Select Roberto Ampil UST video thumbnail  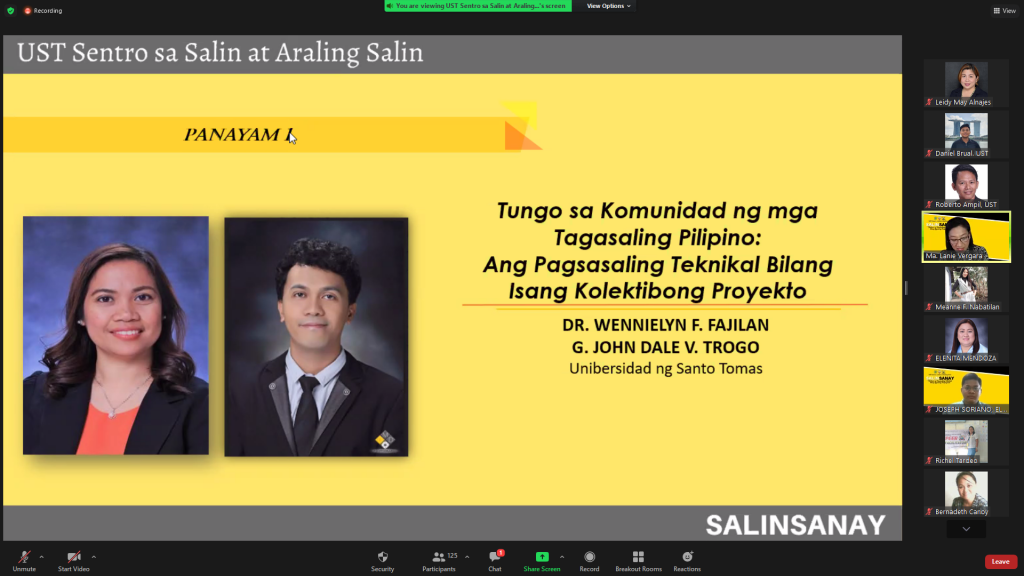[966, 185]
